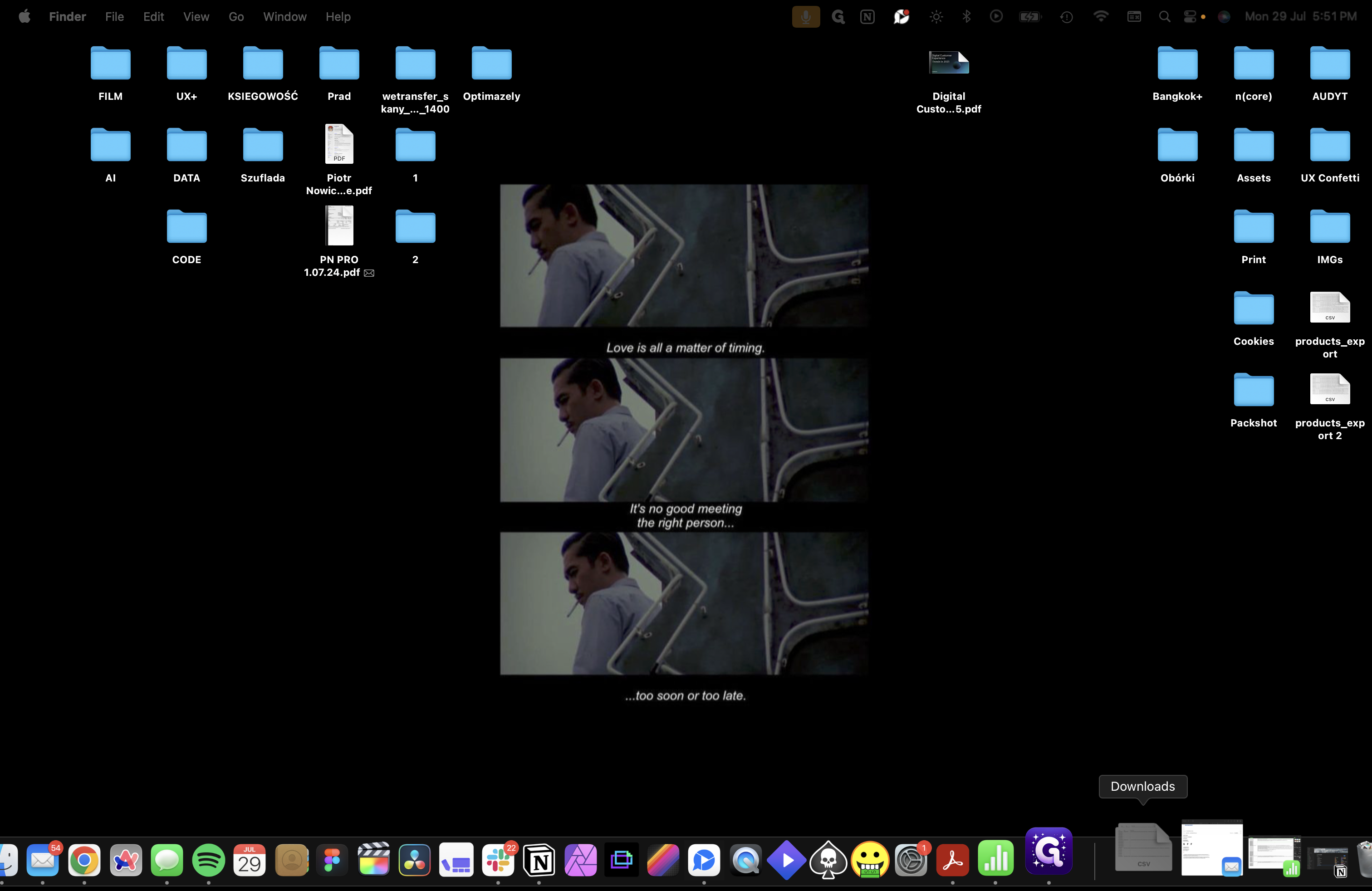
Task: Open the Contacts app icon
Action: click(x=292, y=860)
